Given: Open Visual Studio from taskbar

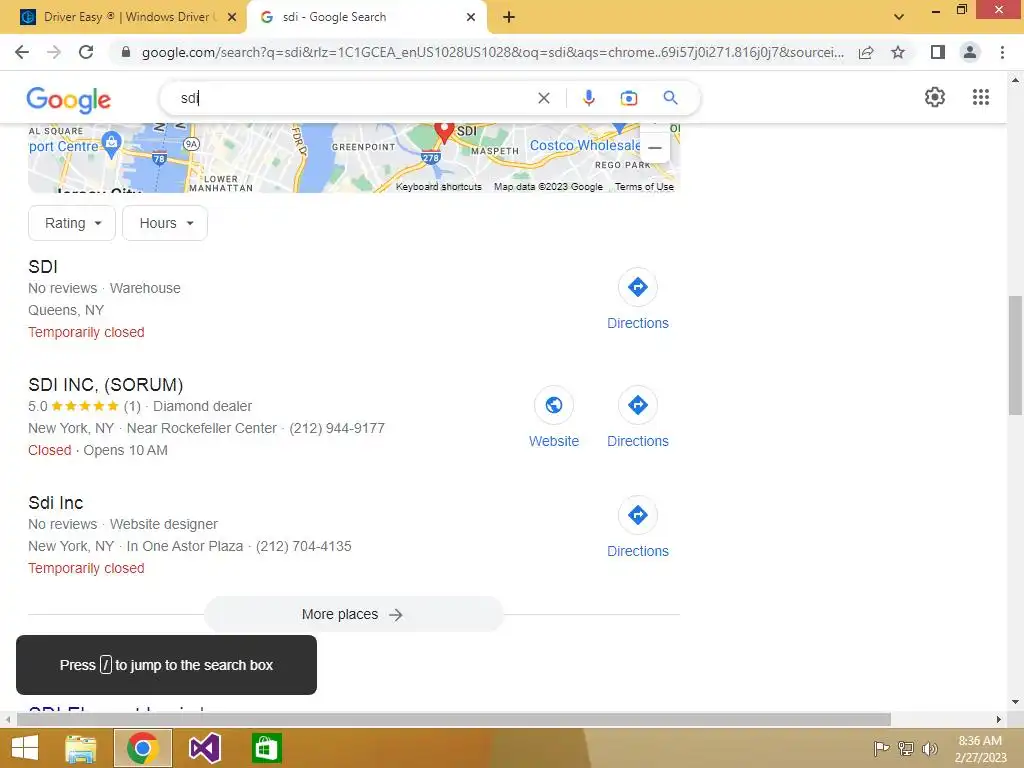Looking at the screenshot, I should pos(204,748).
